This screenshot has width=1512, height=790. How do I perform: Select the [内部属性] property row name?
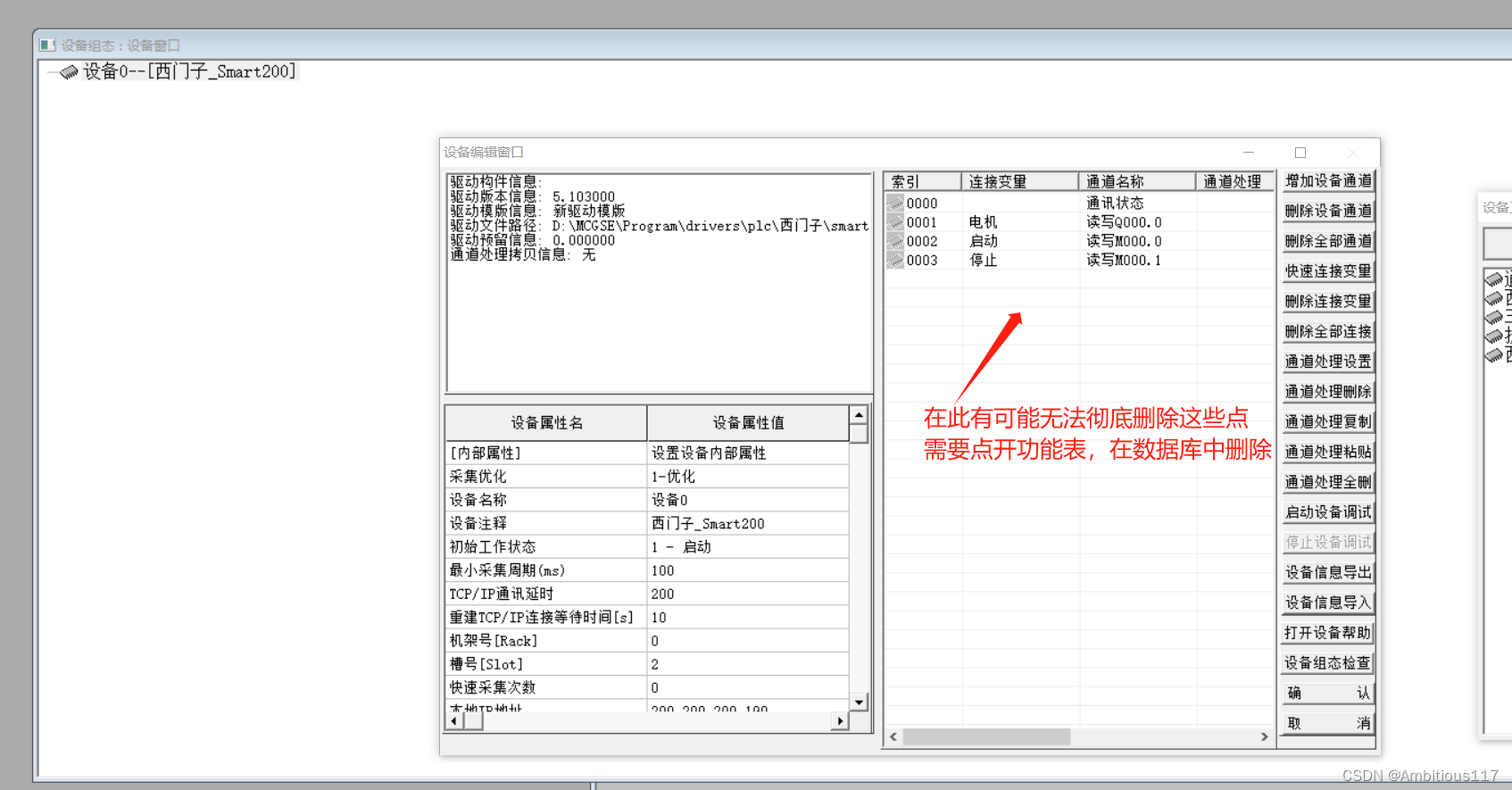546,453
